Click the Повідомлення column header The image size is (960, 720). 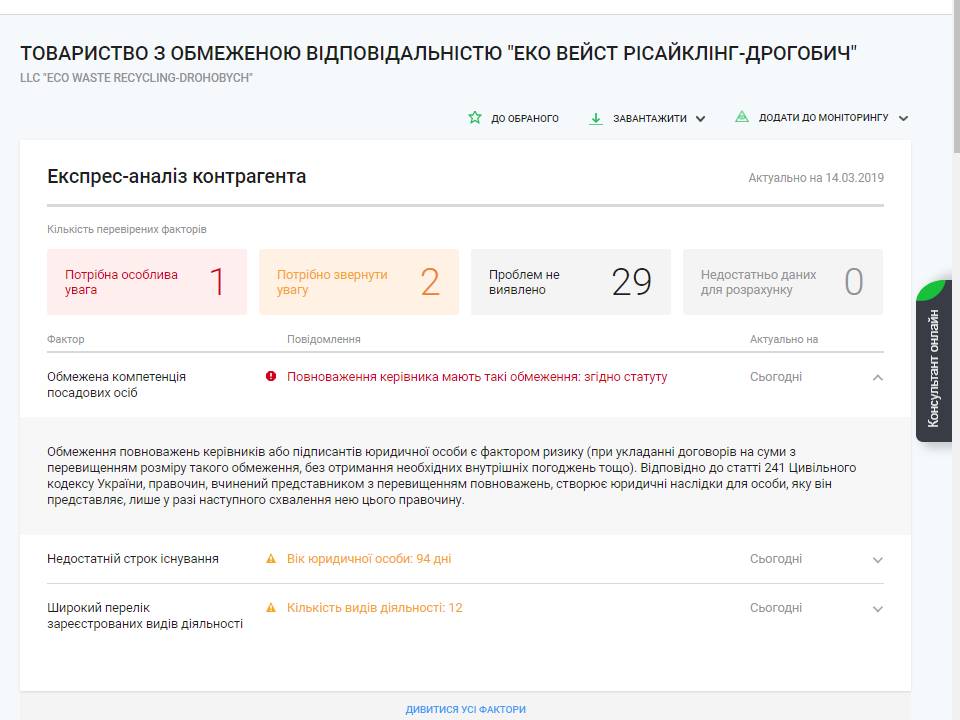click(x=324, y=339)
